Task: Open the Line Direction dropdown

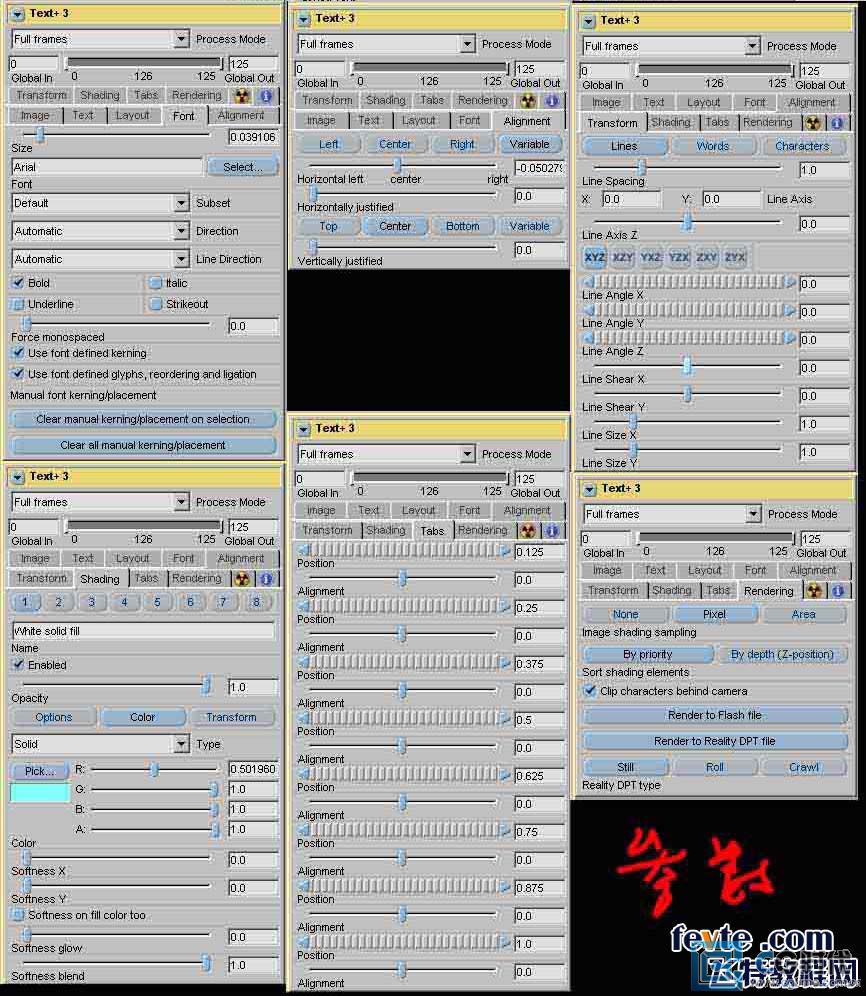Action: coord(181,259)
